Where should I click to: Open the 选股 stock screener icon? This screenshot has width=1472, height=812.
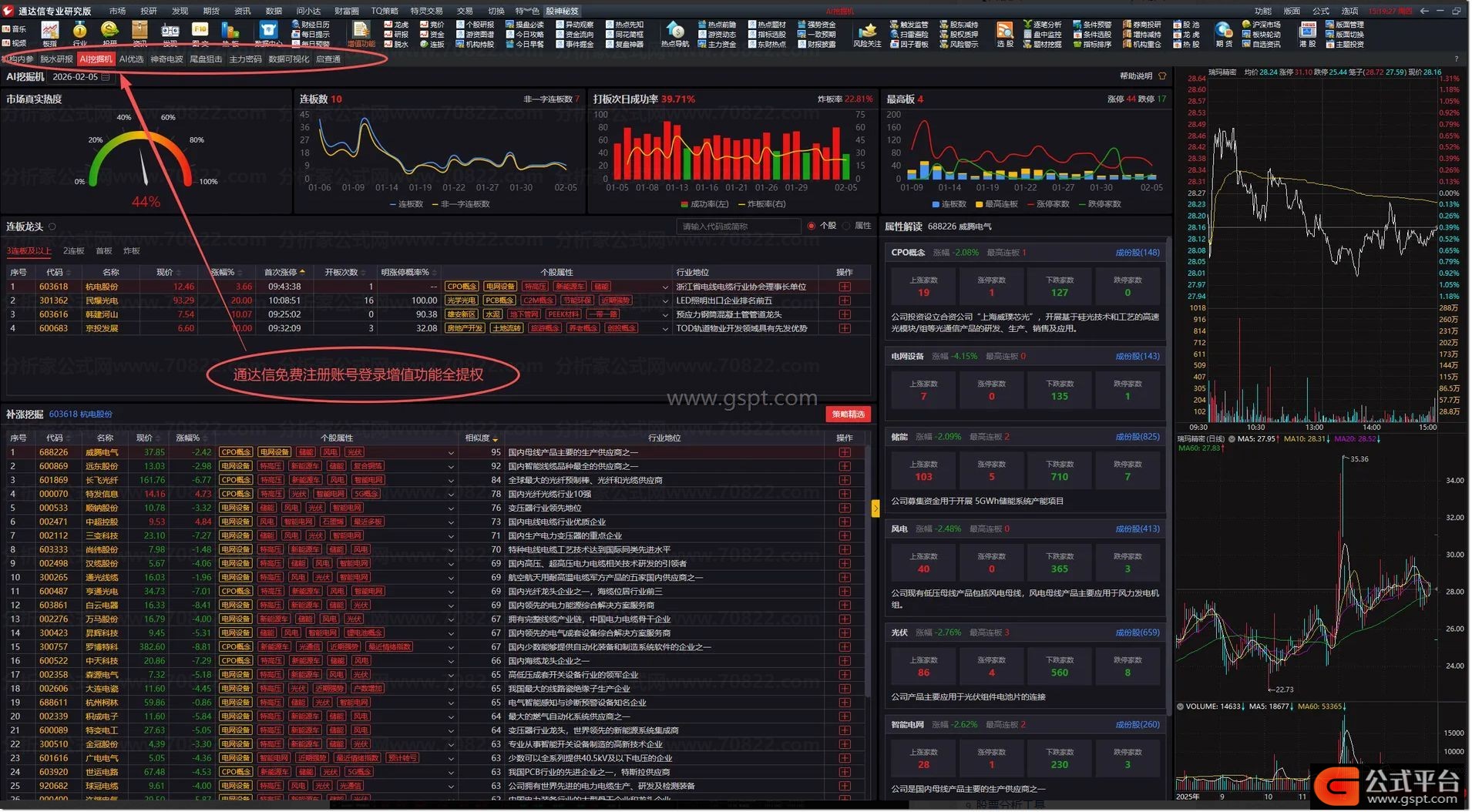coord(1004,32)
